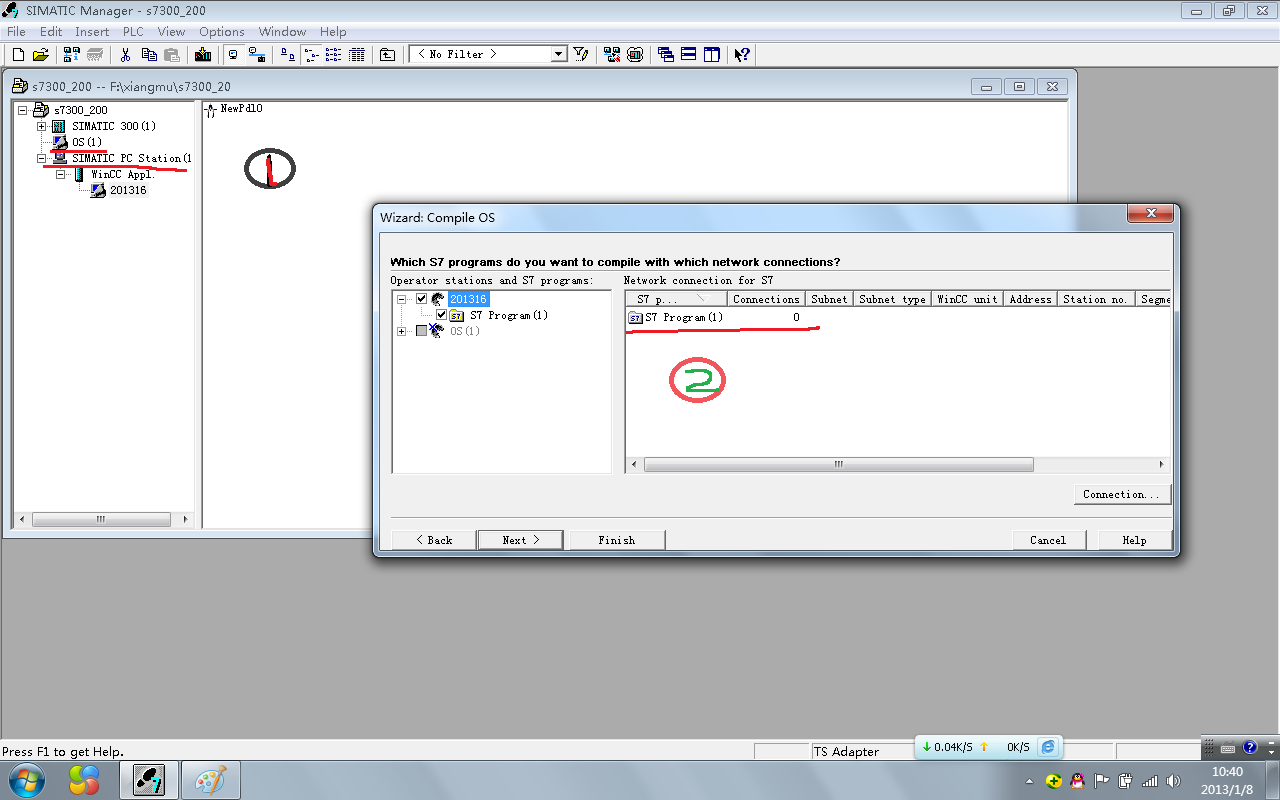Click the wizard Help button
This screenshot has width=1280, height=800.
[x=1134, y=540]
